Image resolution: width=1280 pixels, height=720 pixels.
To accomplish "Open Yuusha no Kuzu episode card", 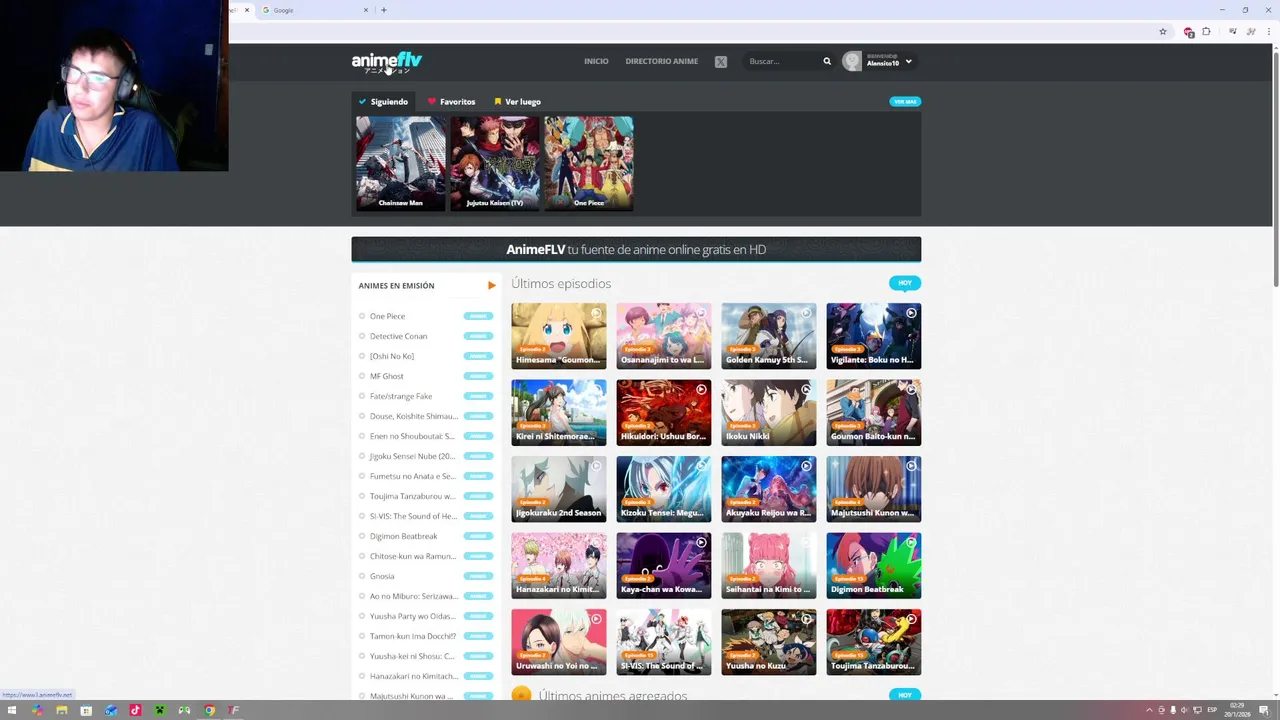I will click(769, 642).
